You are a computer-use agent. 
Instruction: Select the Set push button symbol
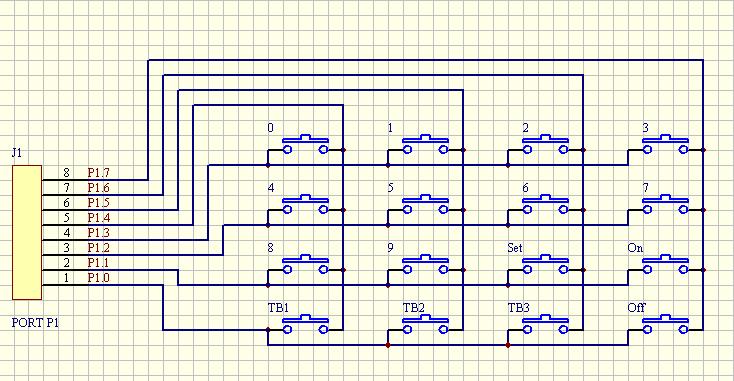[x=545, y=264]
